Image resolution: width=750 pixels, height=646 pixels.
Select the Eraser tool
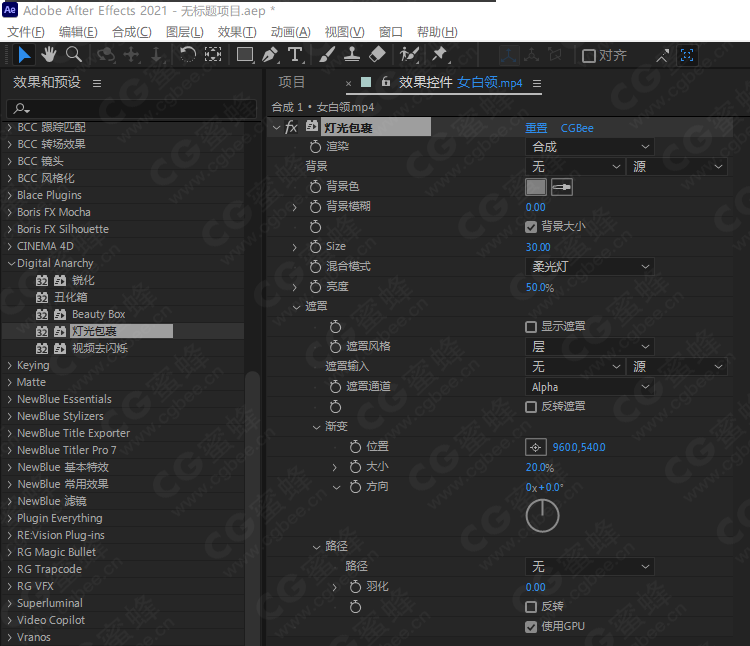coord(377,55)
